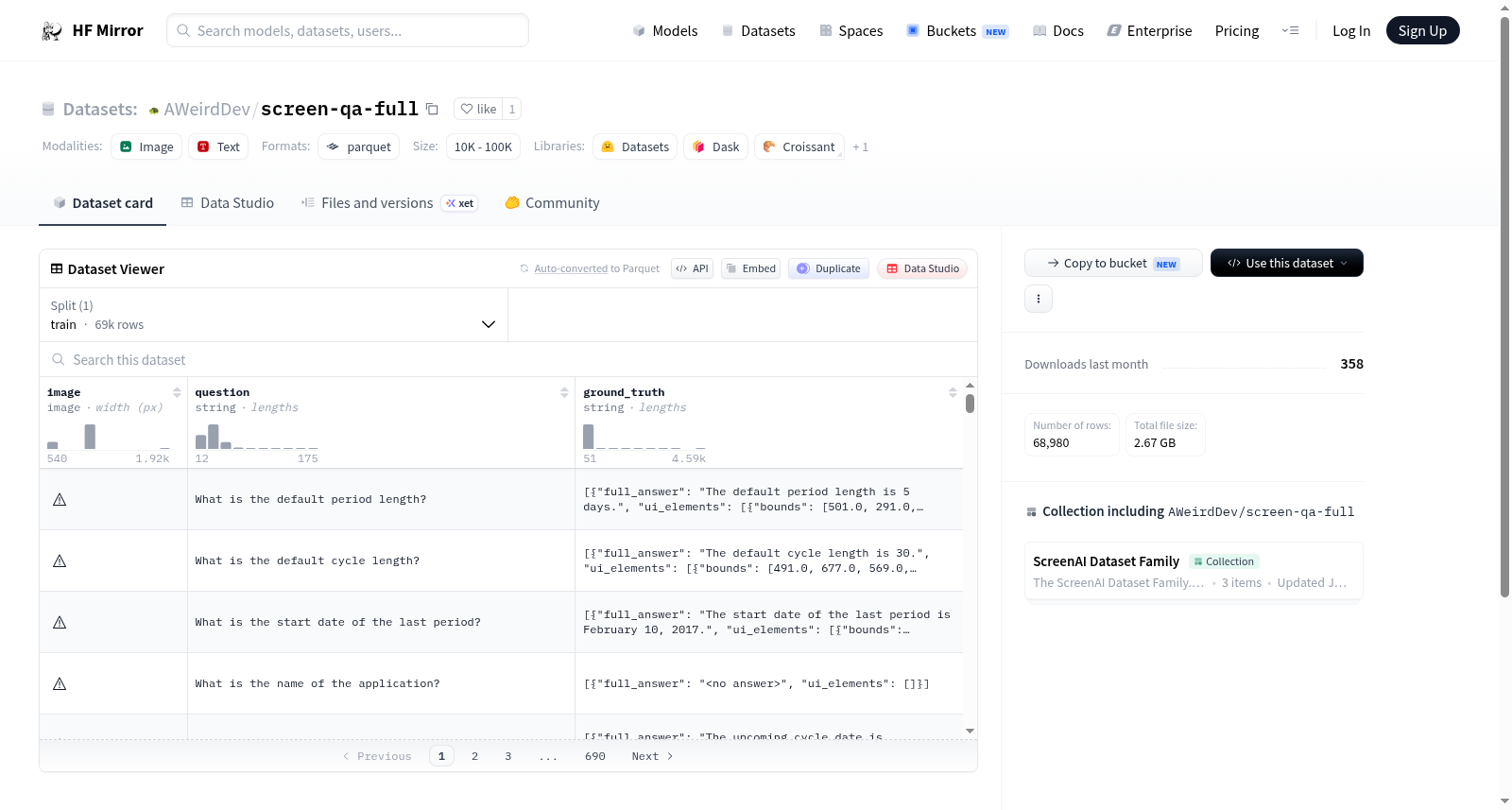This screenshot has height=810, width=1512.
Task: Filter by the Image modality tag
Action: (146, 146)
